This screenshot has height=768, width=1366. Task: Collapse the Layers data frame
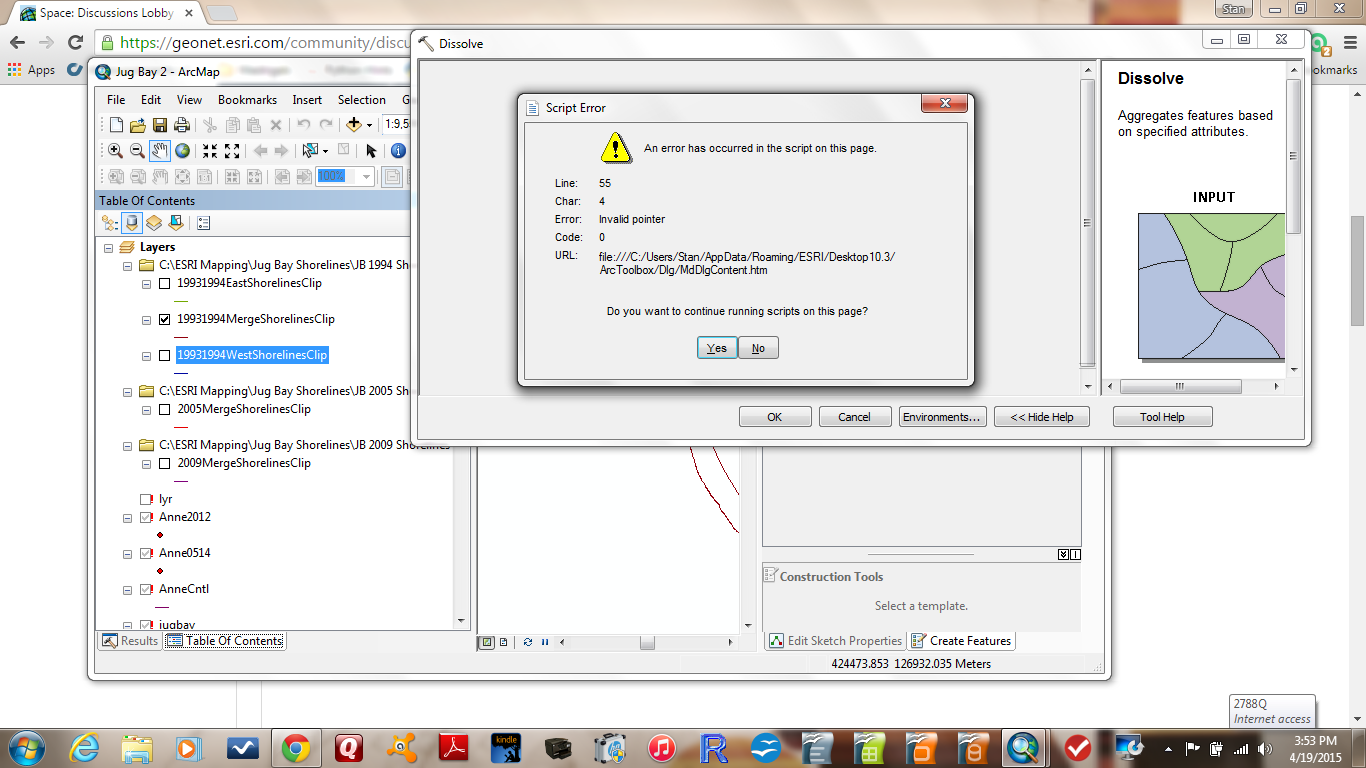point(108,247)
